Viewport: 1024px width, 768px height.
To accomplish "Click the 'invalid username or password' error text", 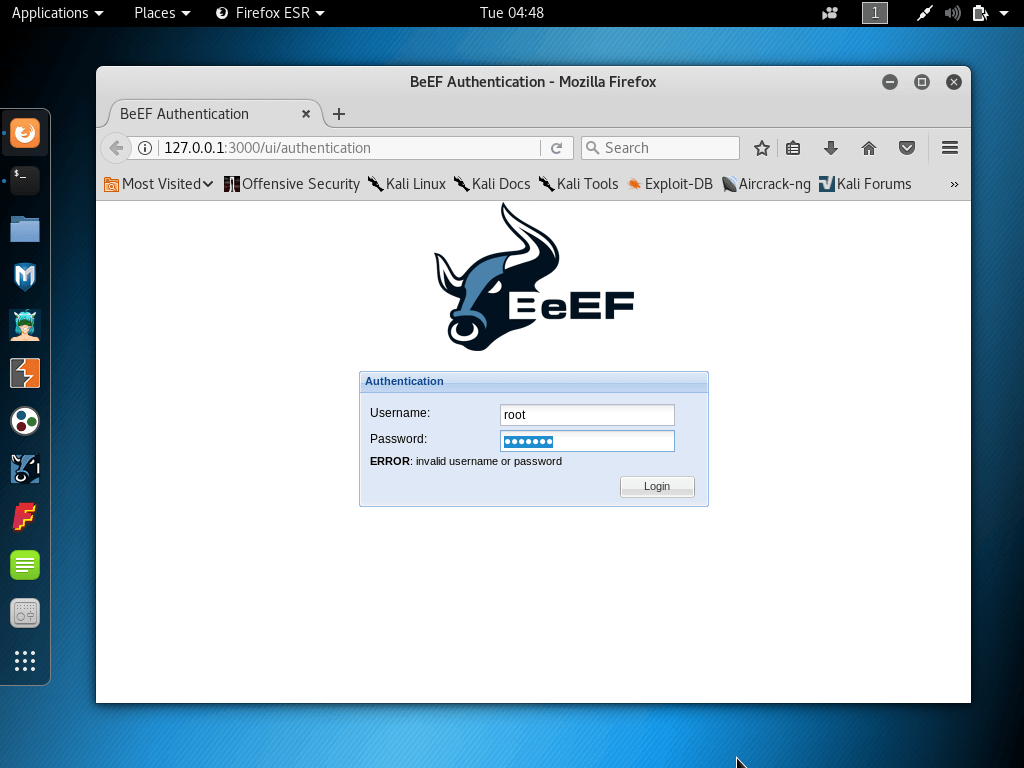I will [x=488, y=461].
